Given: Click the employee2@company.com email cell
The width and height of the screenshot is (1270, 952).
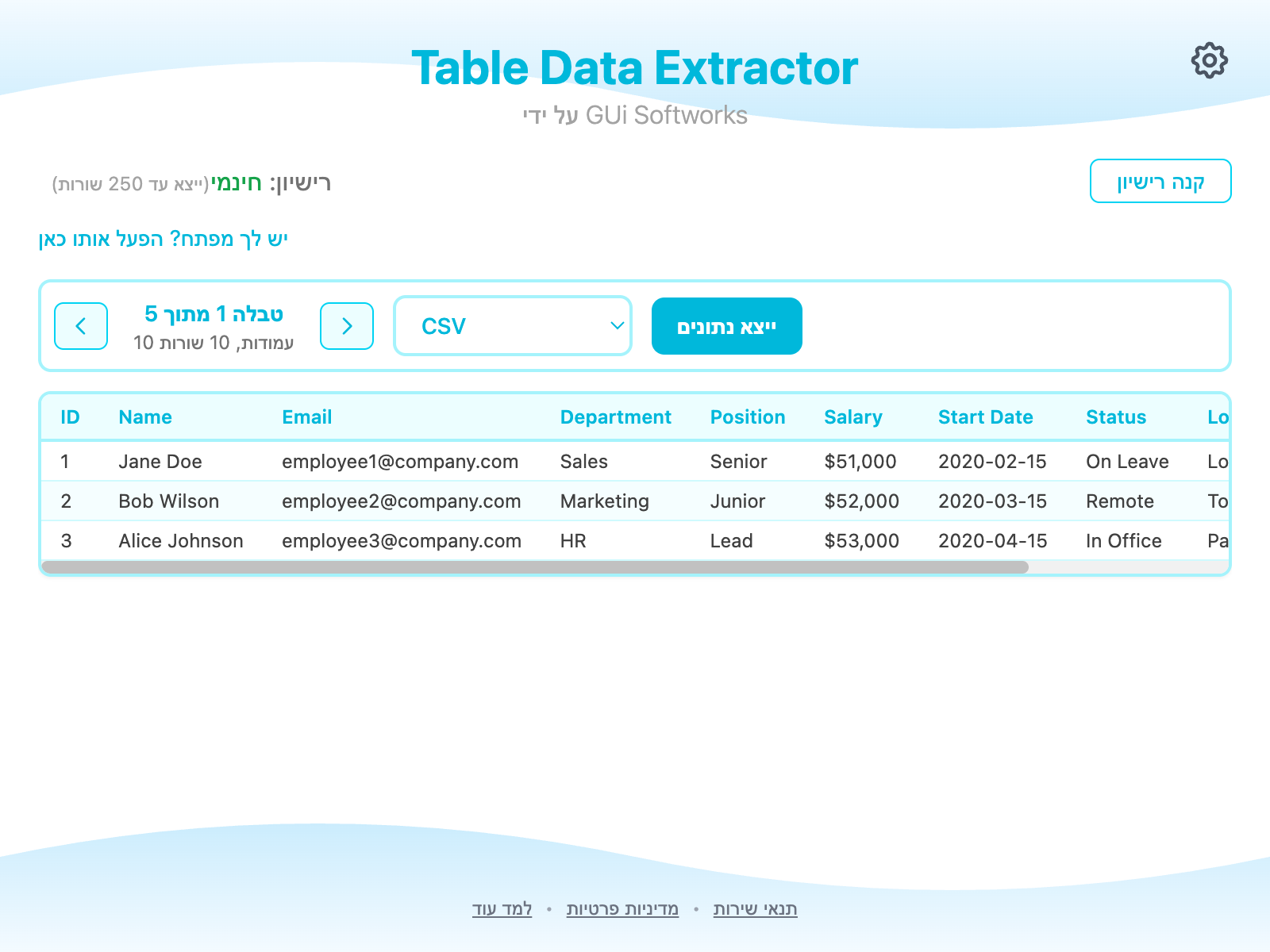Looking at the screenshot, I should [401, 501].
